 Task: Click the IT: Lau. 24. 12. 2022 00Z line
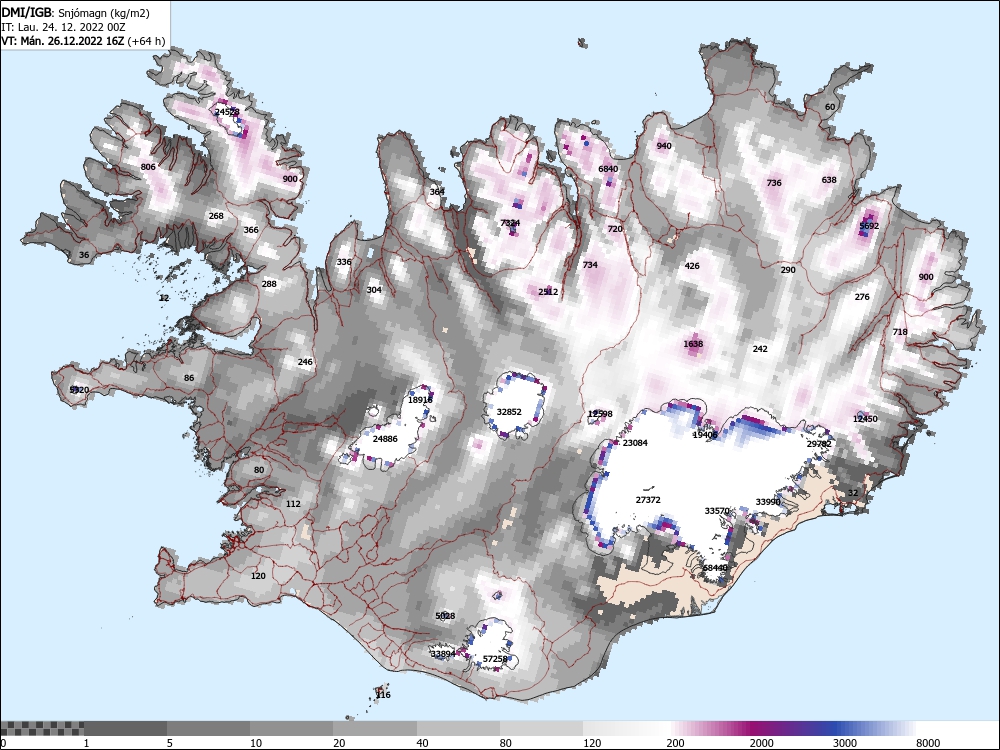pyautogui.click(x=63, y=27)
